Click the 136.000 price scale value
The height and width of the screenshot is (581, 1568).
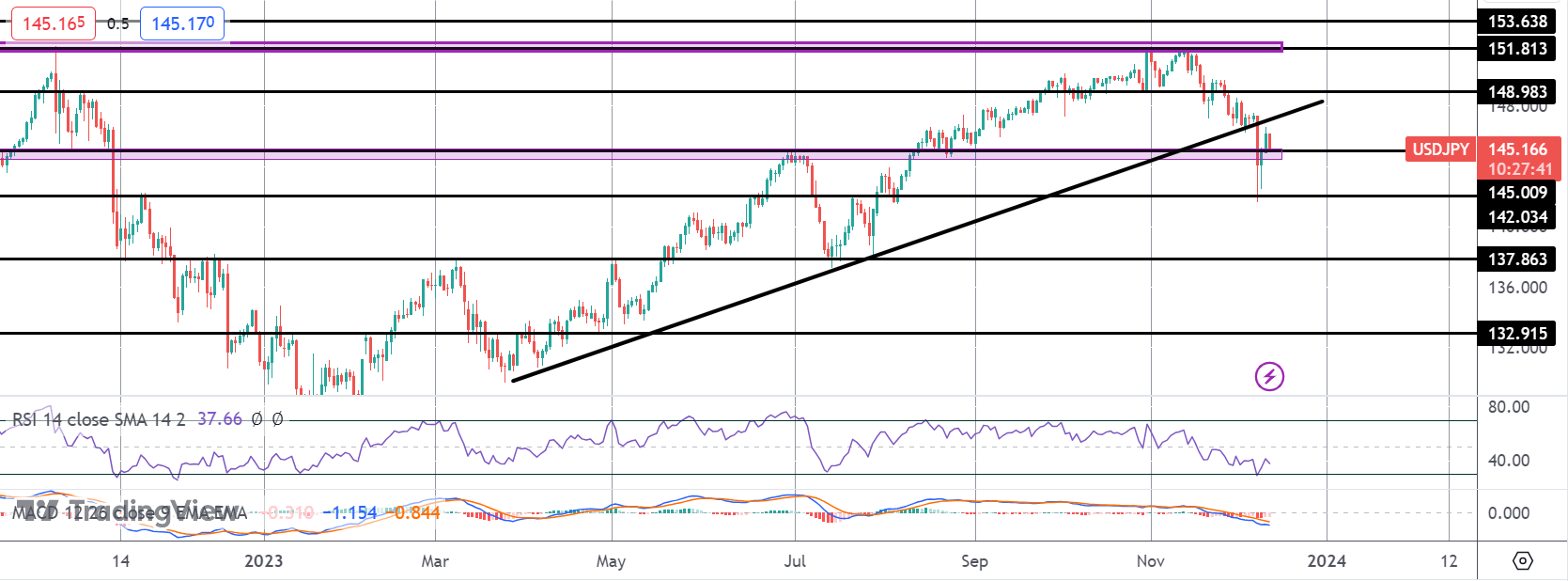tap(1517, 288)
